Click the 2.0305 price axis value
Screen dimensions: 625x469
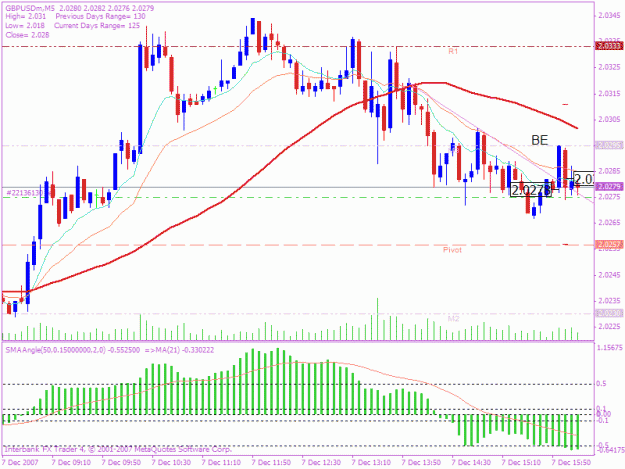[x=610, y=120]
